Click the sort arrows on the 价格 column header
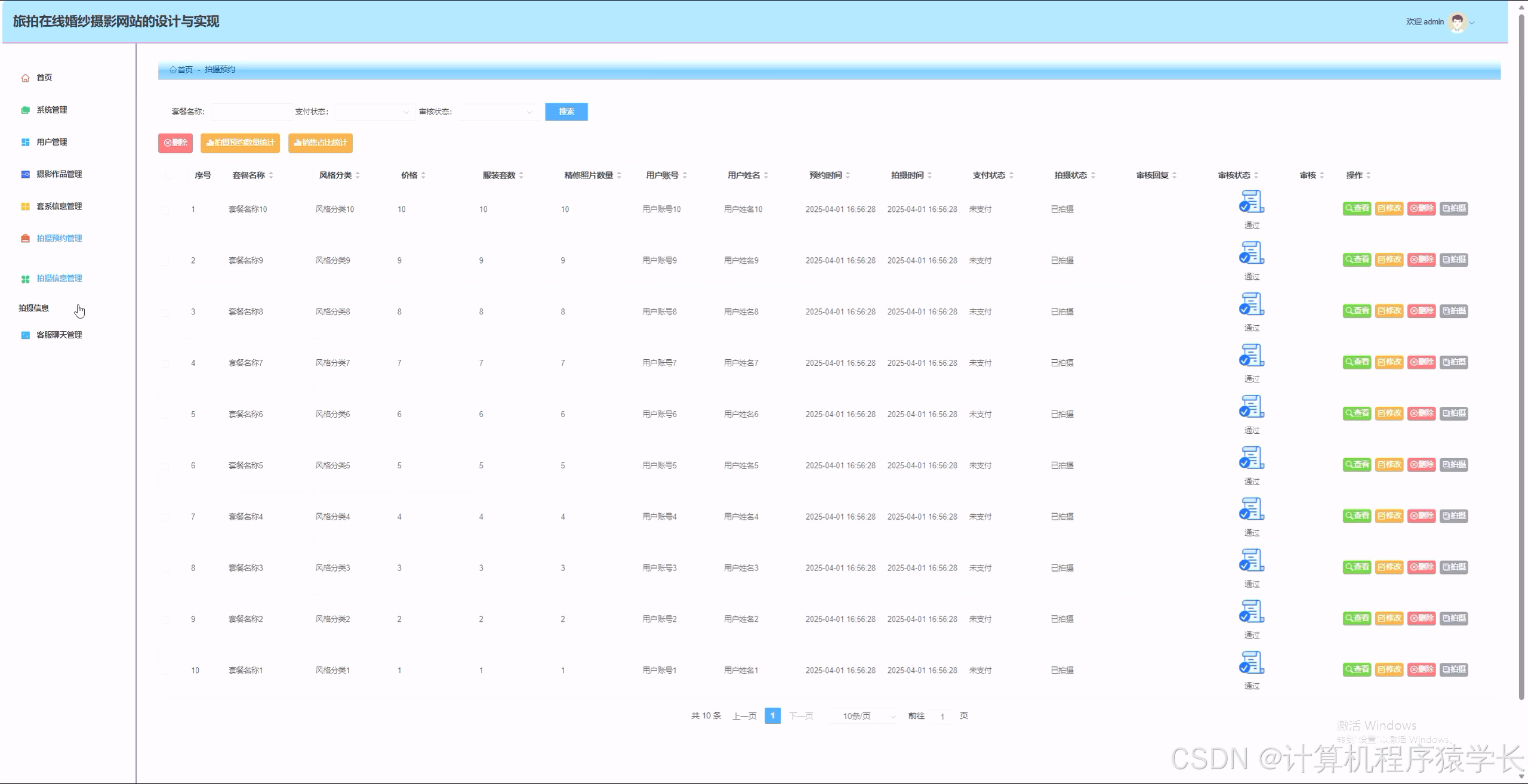This screenshot has width=1528, height=784. [423, 175]
